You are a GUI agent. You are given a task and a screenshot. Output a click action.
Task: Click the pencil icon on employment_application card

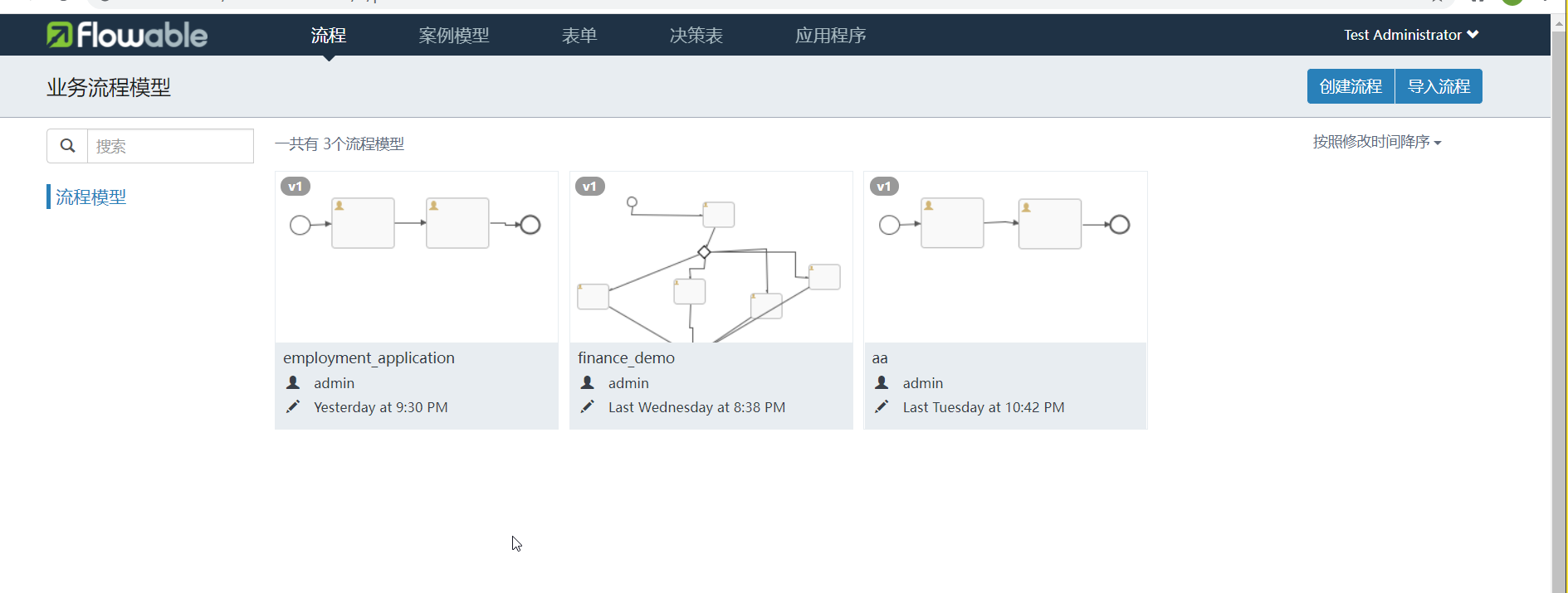point(293,406)
